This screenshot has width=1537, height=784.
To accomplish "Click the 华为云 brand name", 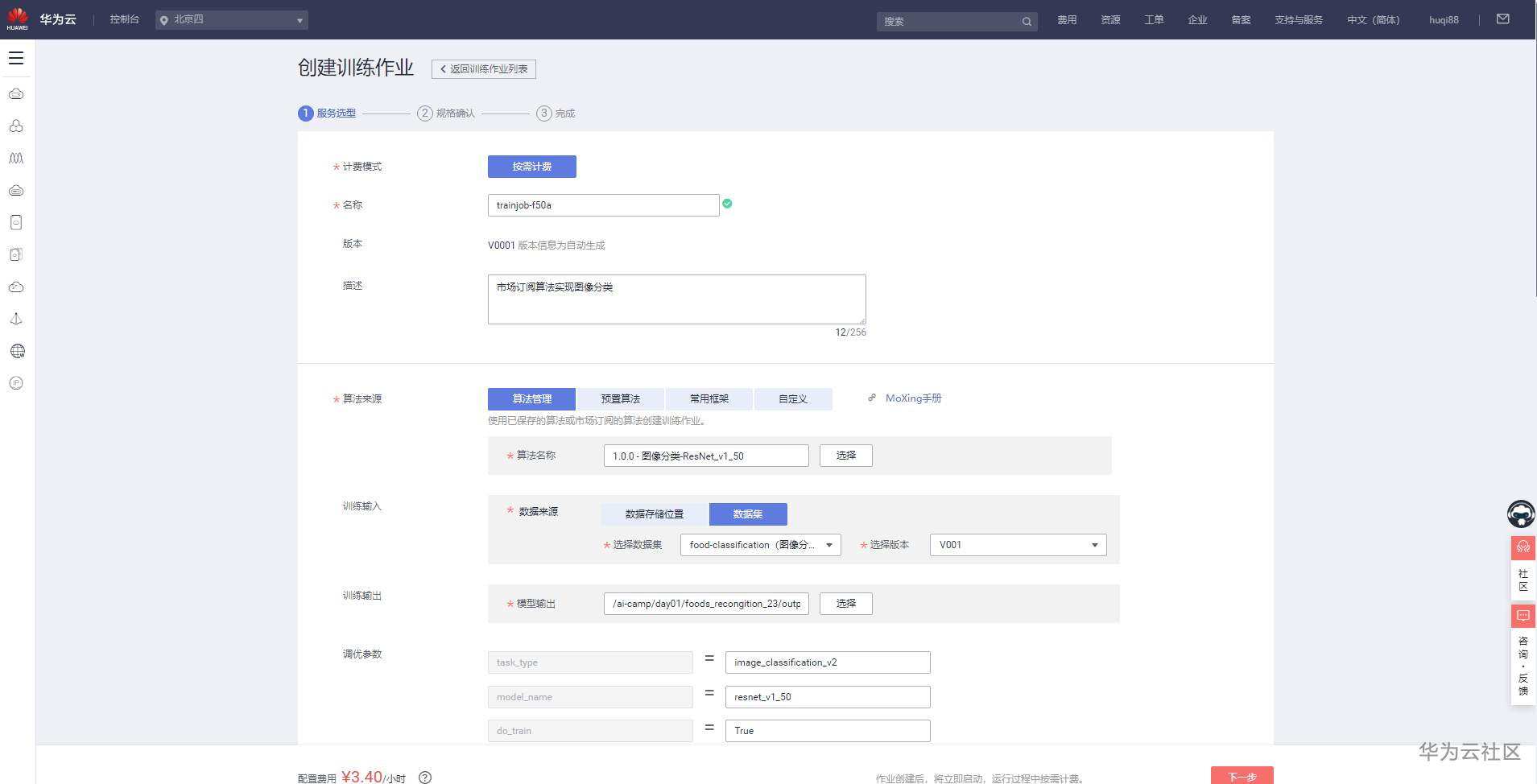I will pyautogui.click(x=58, y=19).
